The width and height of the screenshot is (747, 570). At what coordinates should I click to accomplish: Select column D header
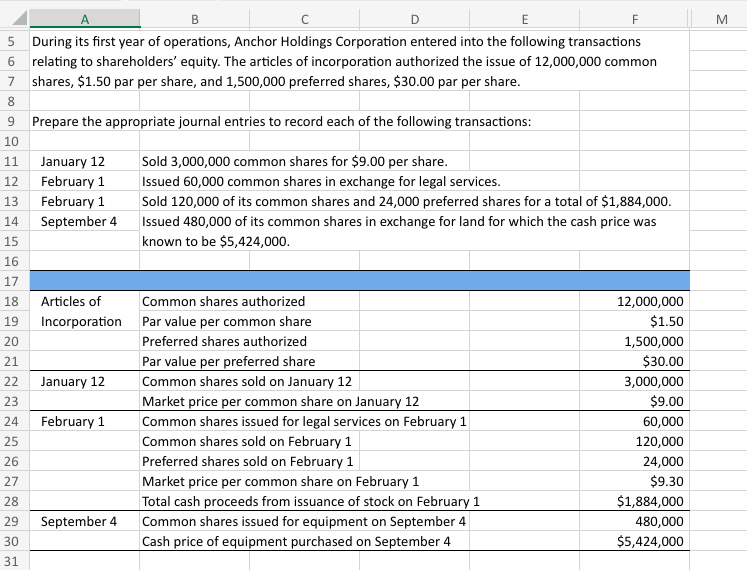pos(414,19)
